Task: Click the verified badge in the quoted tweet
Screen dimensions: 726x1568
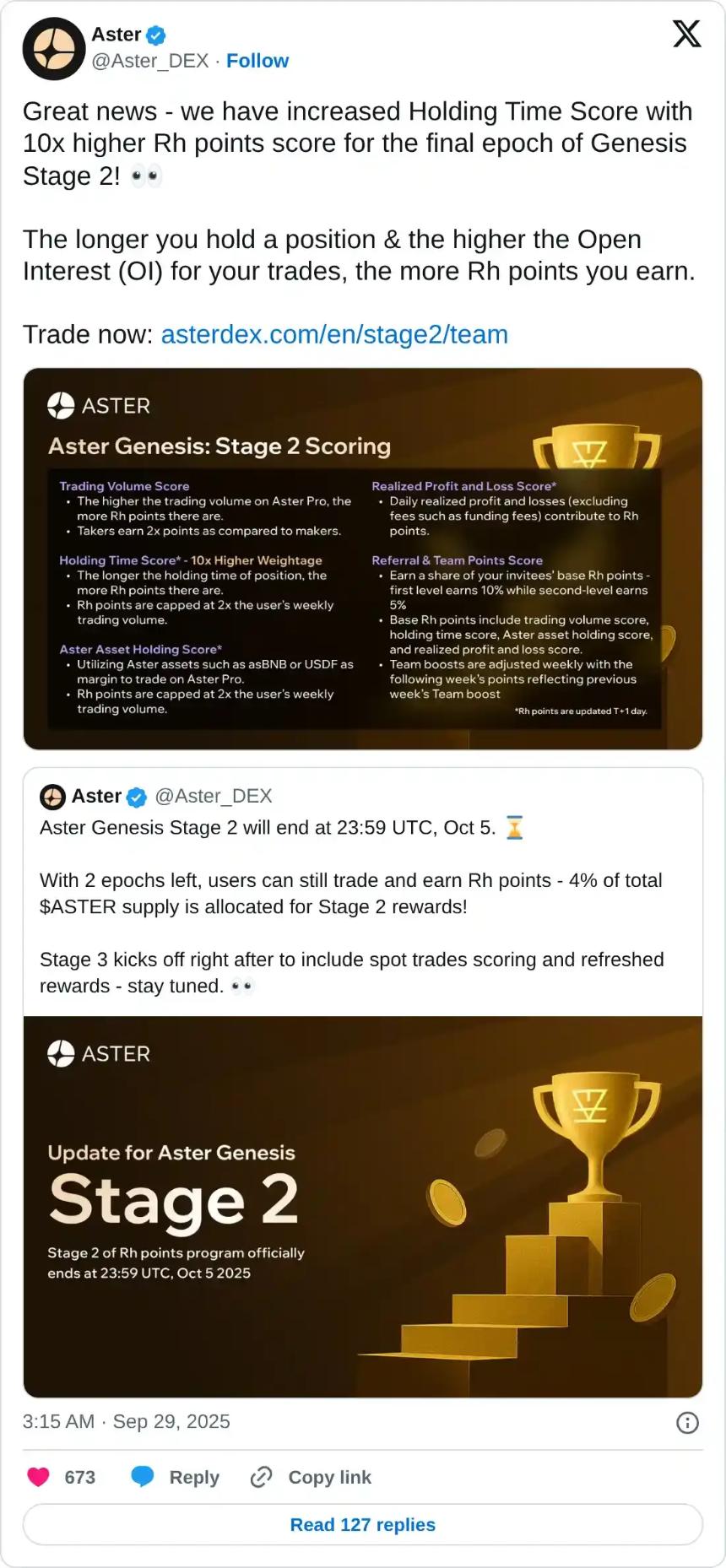Action: (x=137, y=796)
